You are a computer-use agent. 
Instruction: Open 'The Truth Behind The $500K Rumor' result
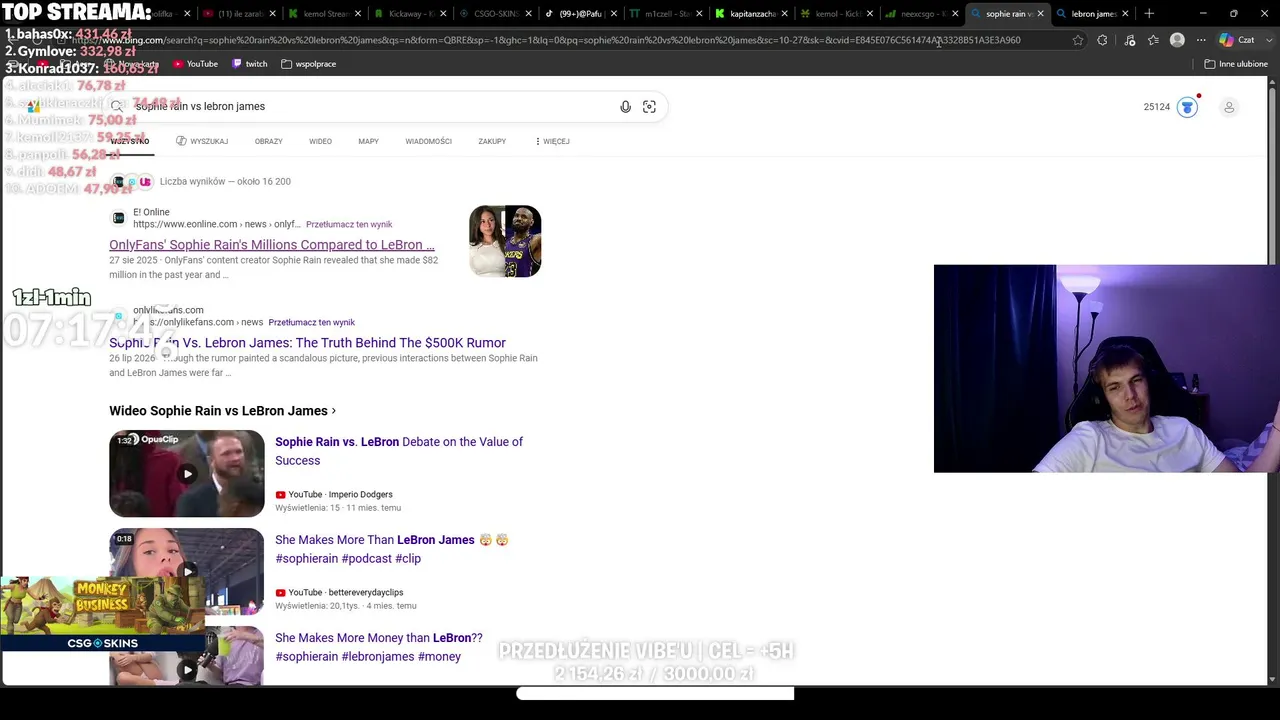pyautogui.click(x=307, y=343)
